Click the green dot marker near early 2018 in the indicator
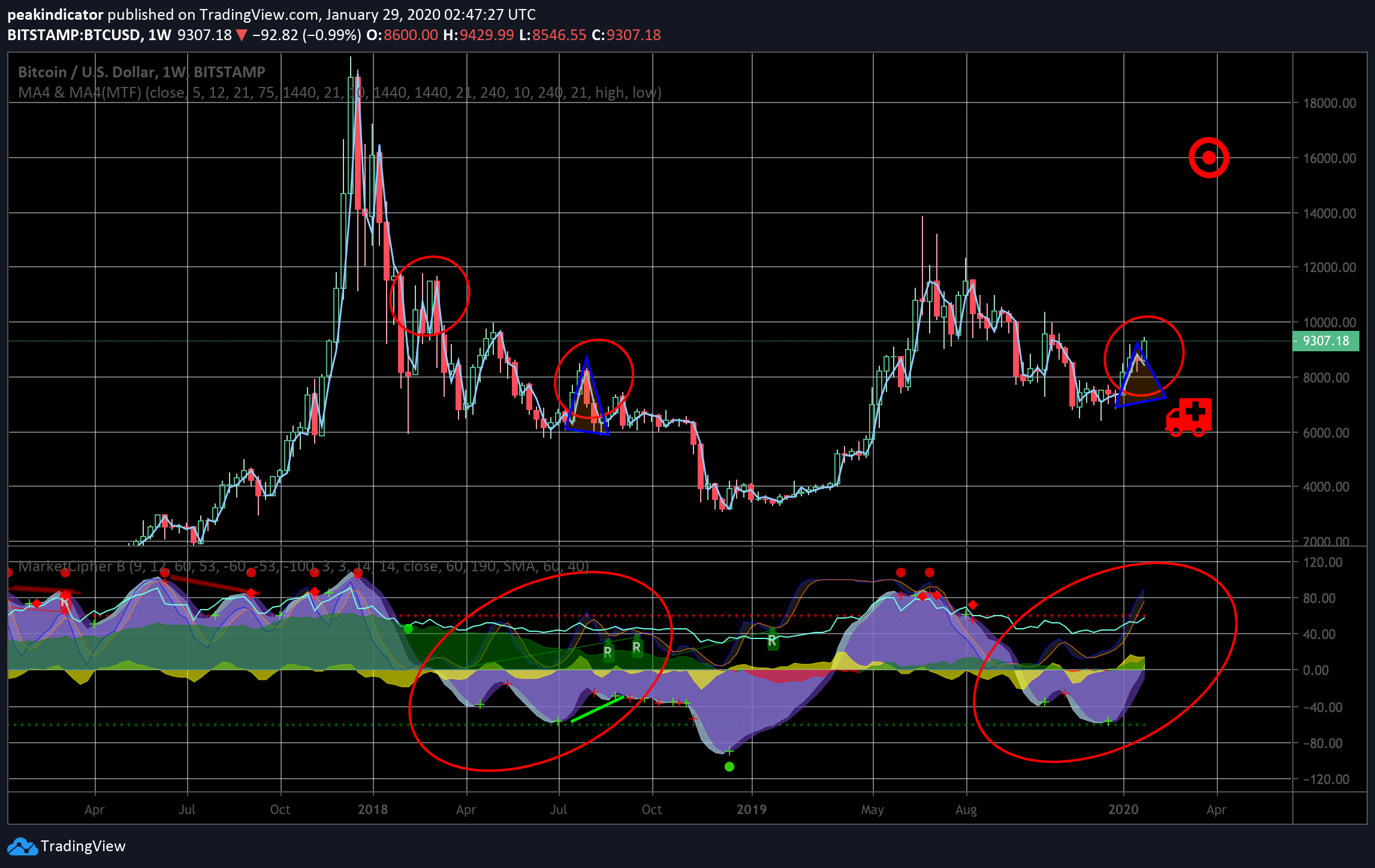1375x868 pixels. tap(408, 629)
